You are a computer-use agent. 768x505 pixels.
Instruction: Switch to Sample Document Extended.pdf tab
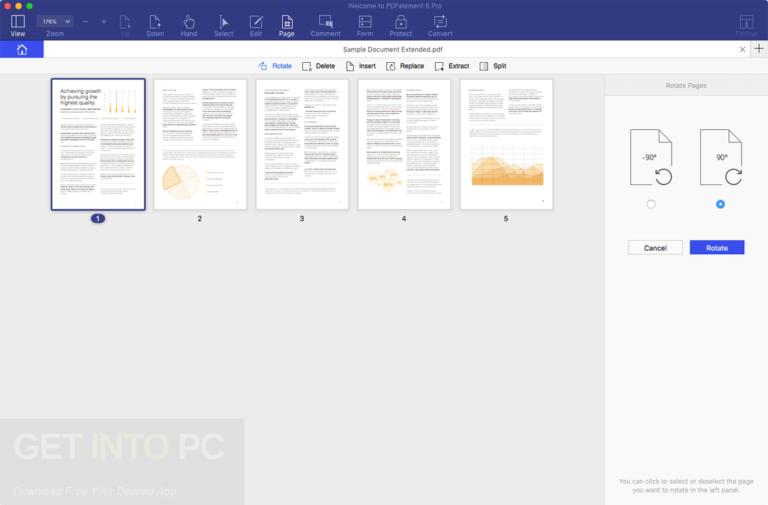click(392, 49)
